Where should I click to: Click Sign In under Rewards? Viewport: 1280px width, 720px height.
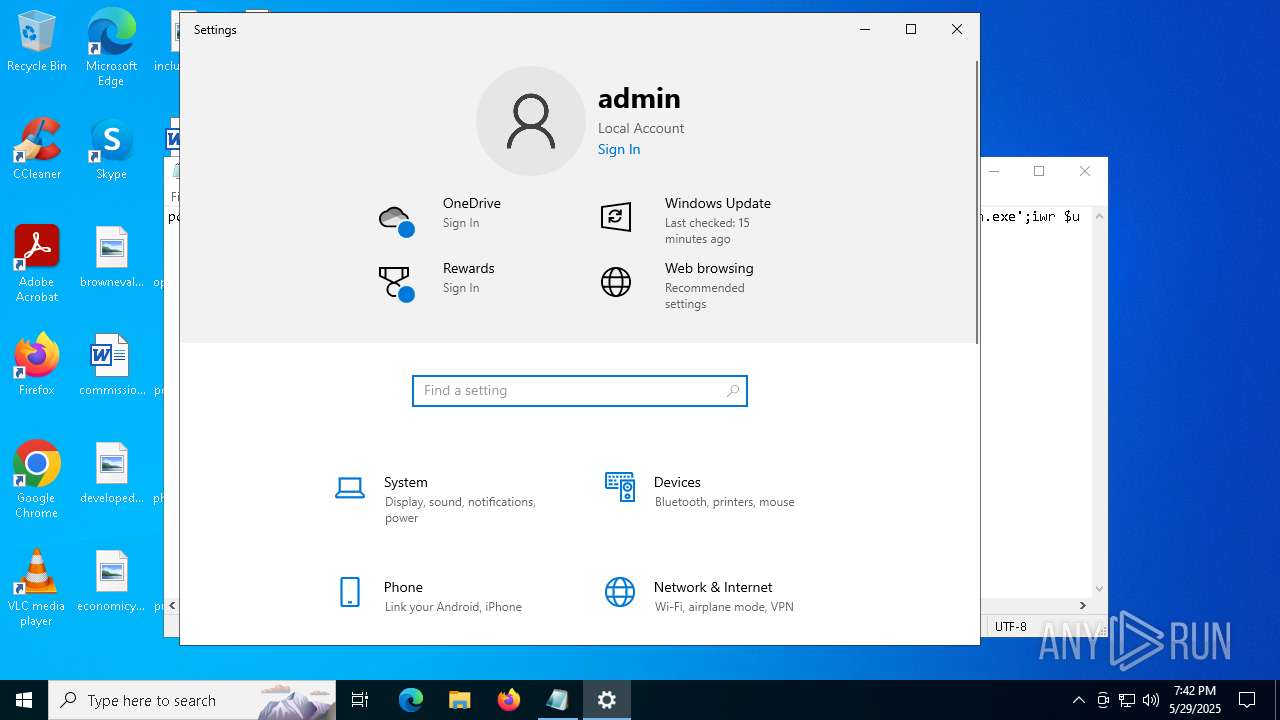tap(461, 288)
